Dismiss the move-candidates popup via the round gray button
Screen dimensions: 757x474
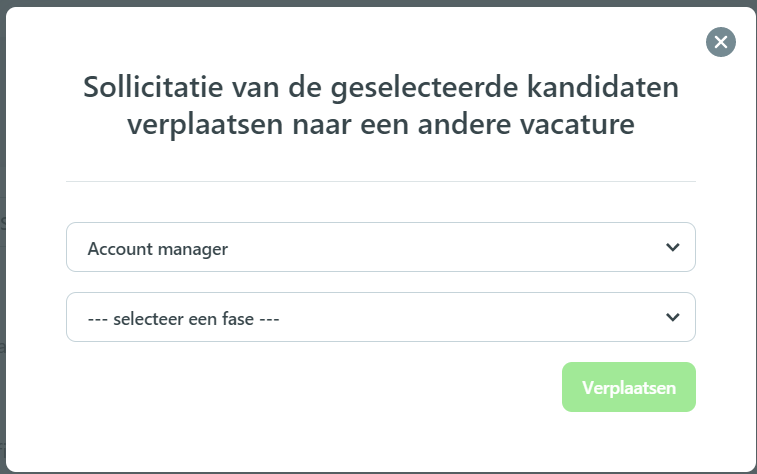tap(720, 42)
